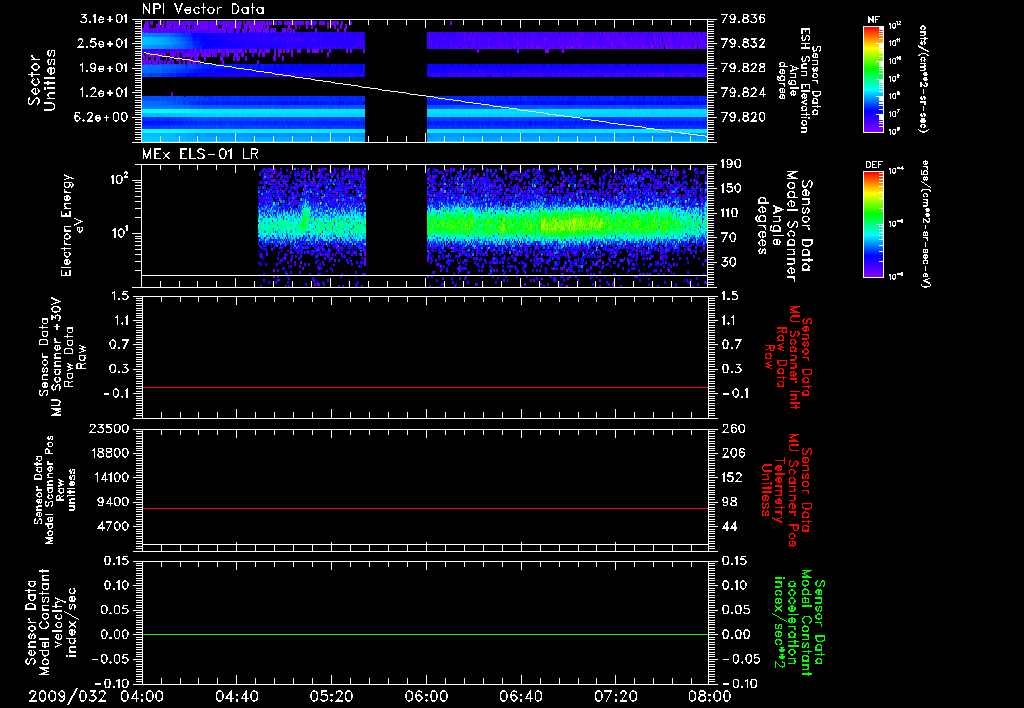Click the 9400 scanner position tick value

(112, 502)
